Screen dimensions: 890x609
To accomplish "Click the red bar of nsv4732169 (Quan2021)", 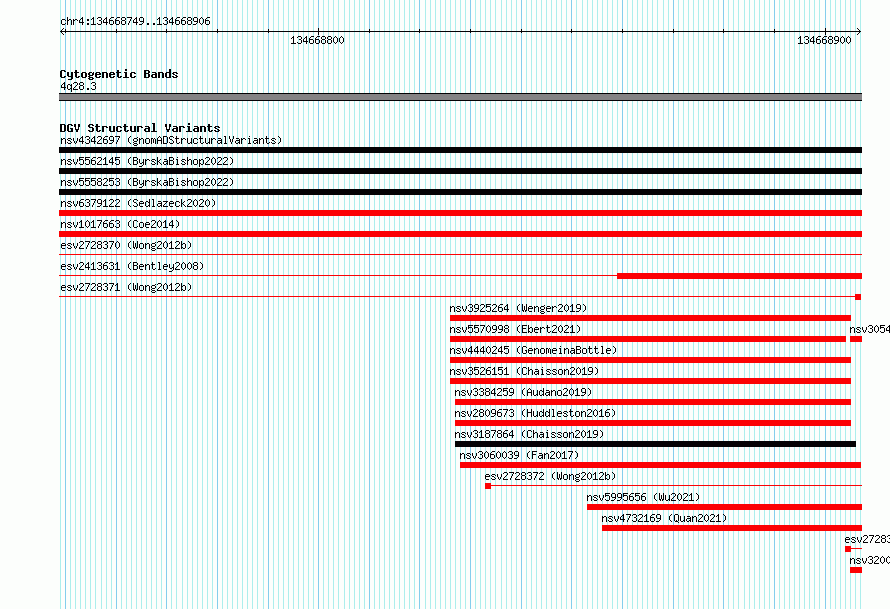I will tap(732, 528).
